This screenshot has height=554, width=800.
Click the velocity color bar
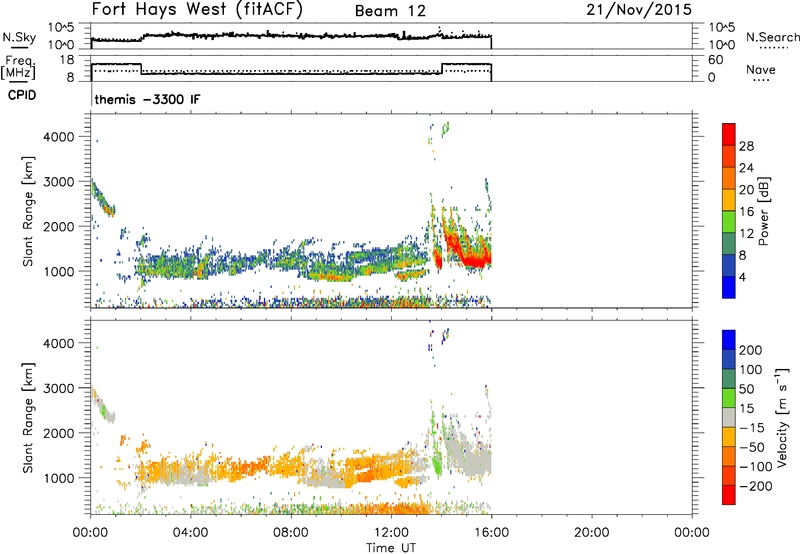[729, 417]
